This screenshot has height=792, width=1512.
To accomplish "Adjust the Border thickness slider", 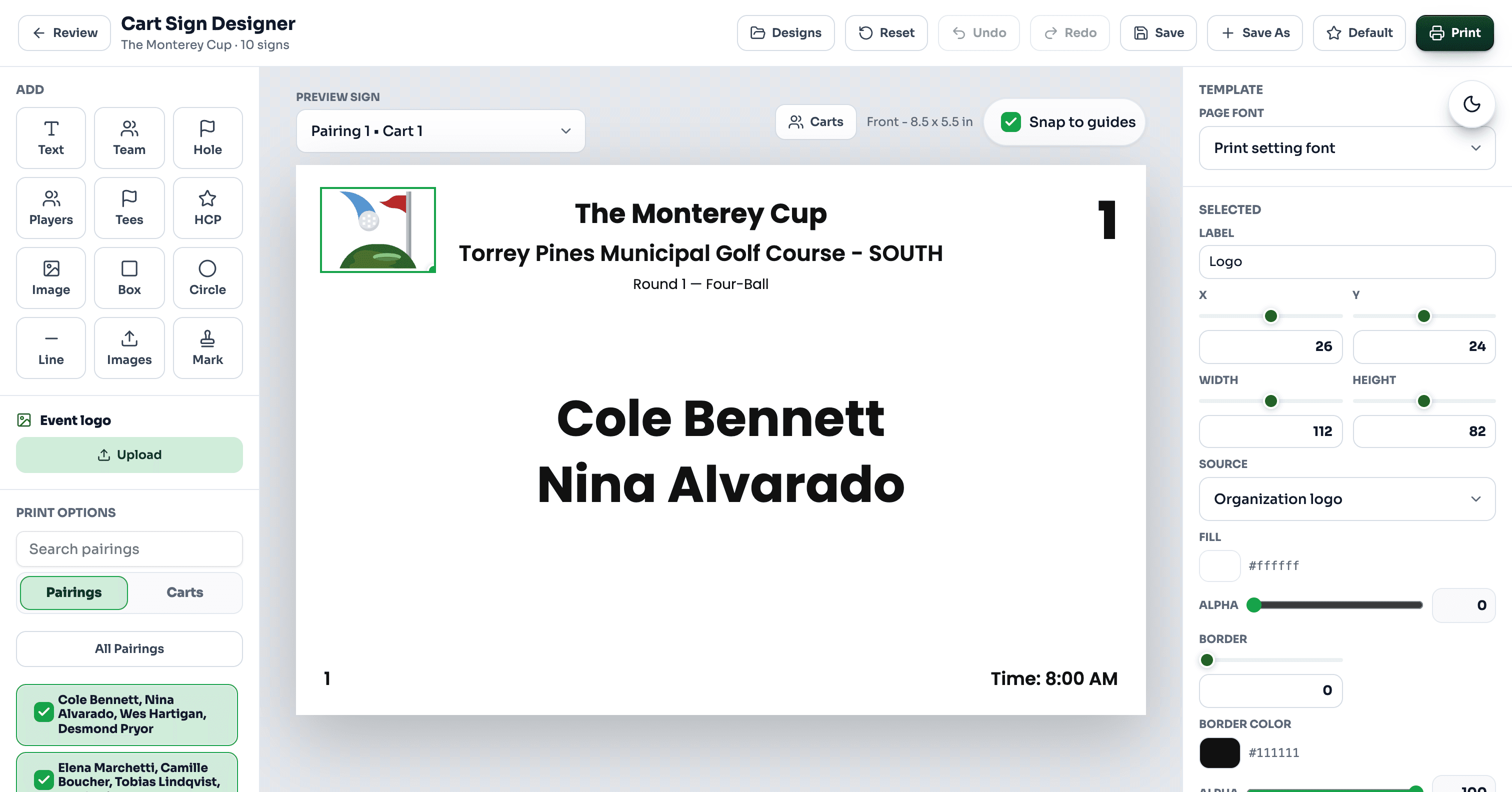I will tap(1270, 660).
